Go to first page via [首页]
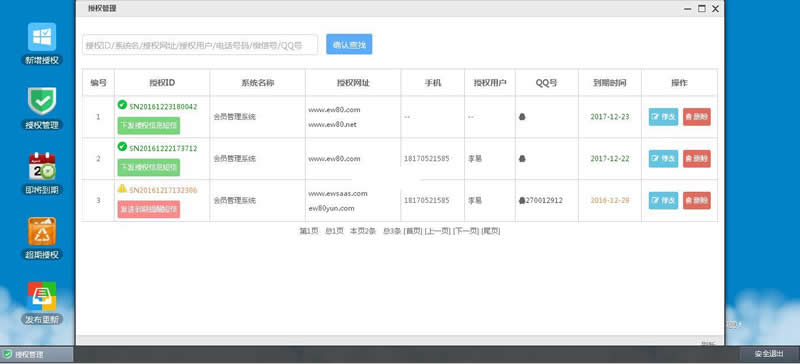The width and height of the screenshot is (800, 364). coord(413,231)
